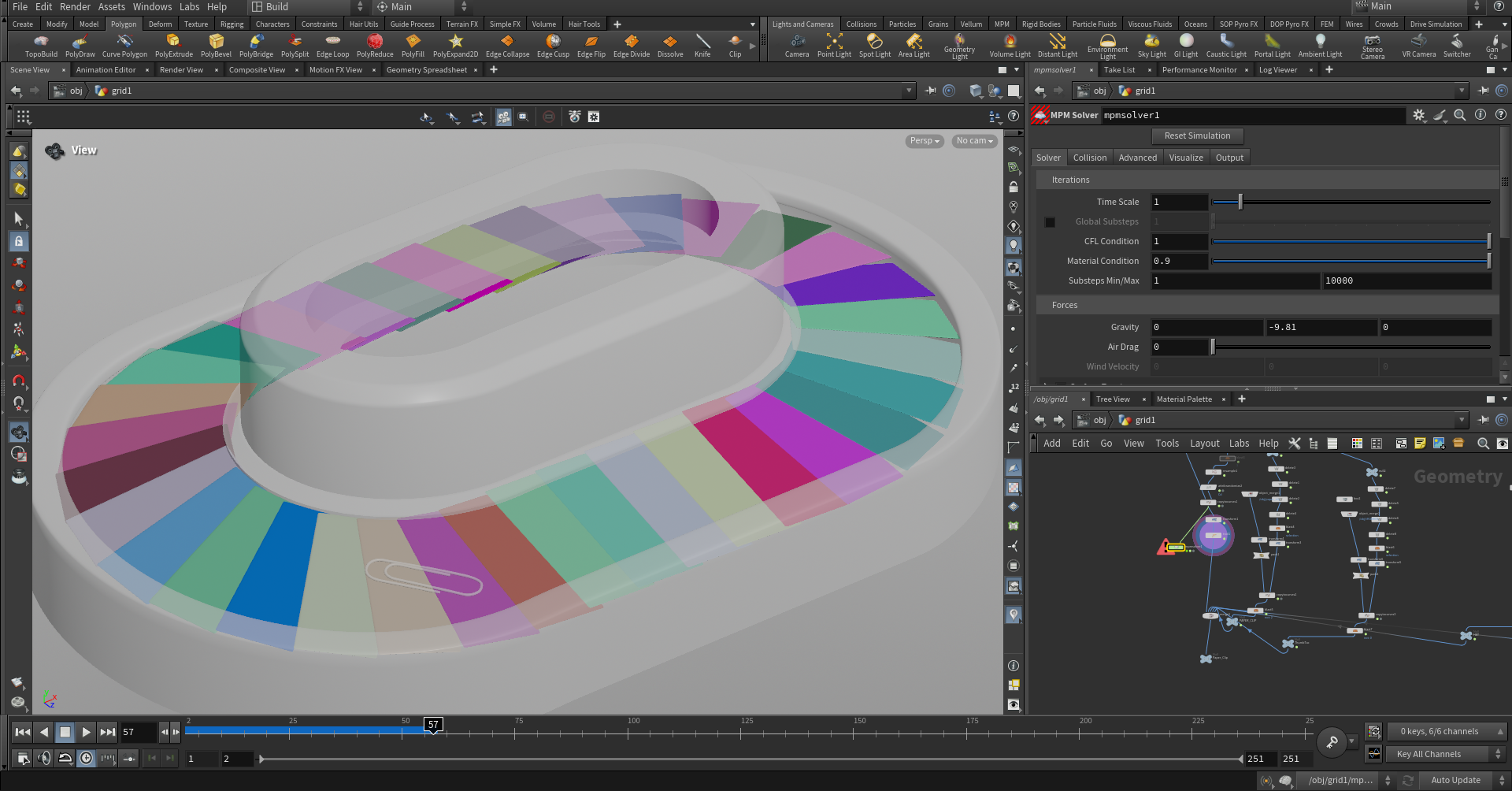Open the Render menu

point(75,6)
